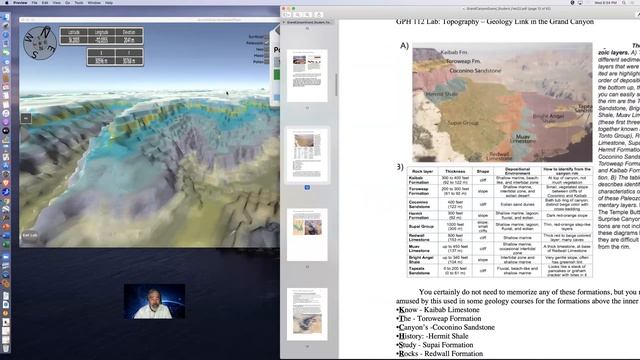Click the 'Kaibab Fm.' label in the figure
Image resolution: width=640 pixels, height=360 pixels.
point(454,52)
